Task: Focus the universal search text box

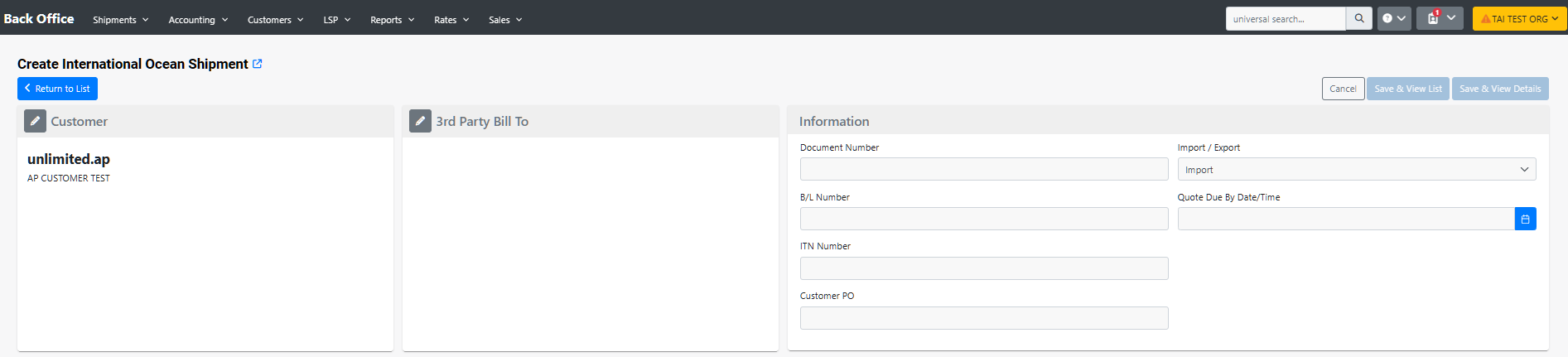Action: [x=1285, y=18]
